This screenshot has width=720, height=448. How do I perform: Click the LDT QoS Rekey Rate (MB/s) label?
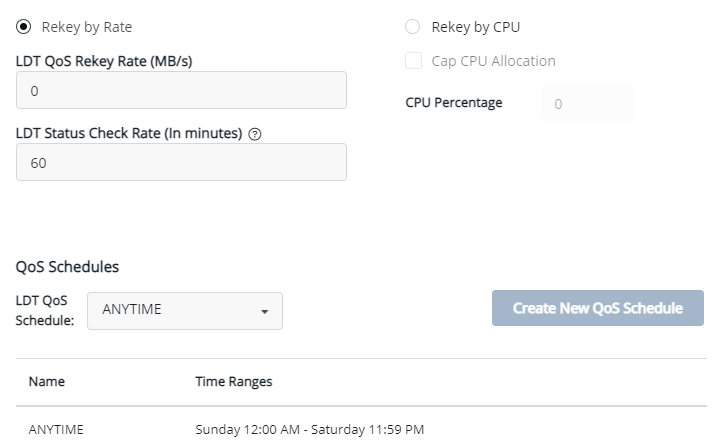click(x=104, y=61)
